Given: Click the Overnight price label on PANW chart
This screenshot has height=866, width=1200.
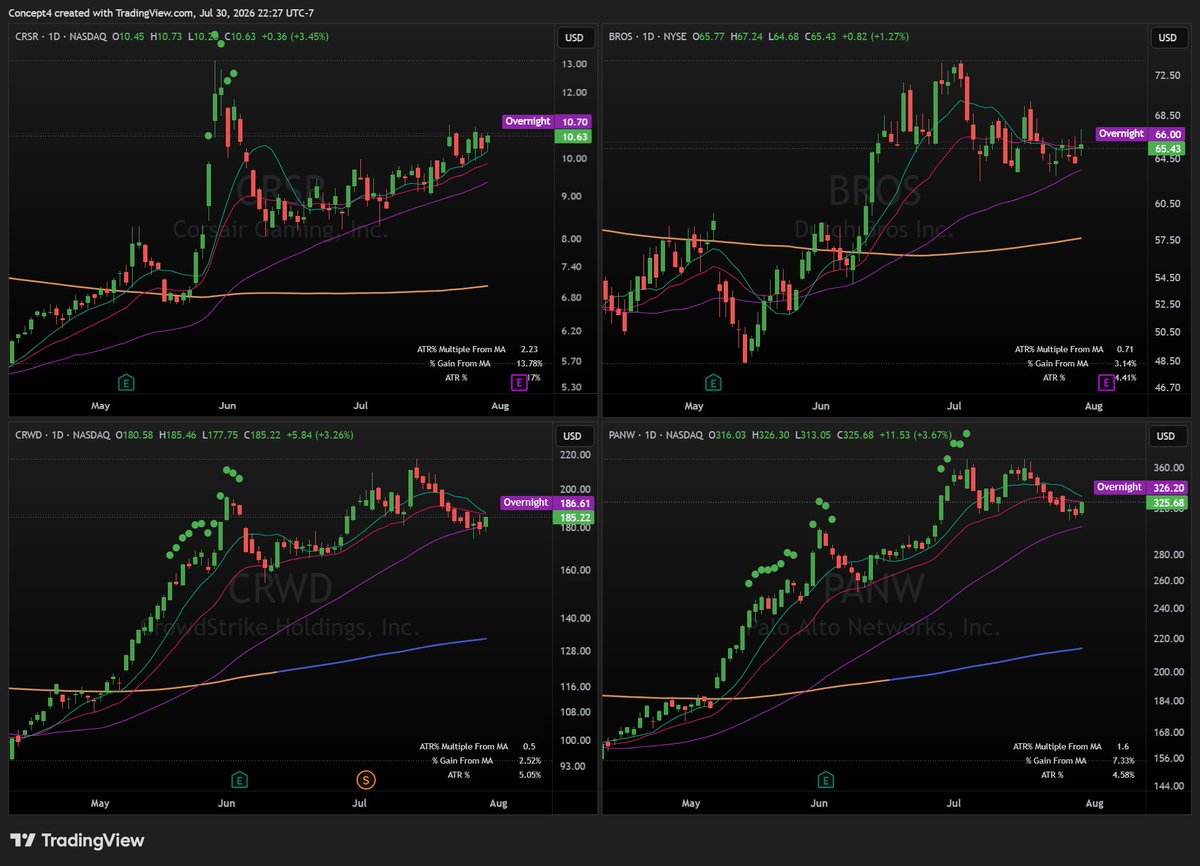Looking at the screenshot, I should tap(1120, 487).
